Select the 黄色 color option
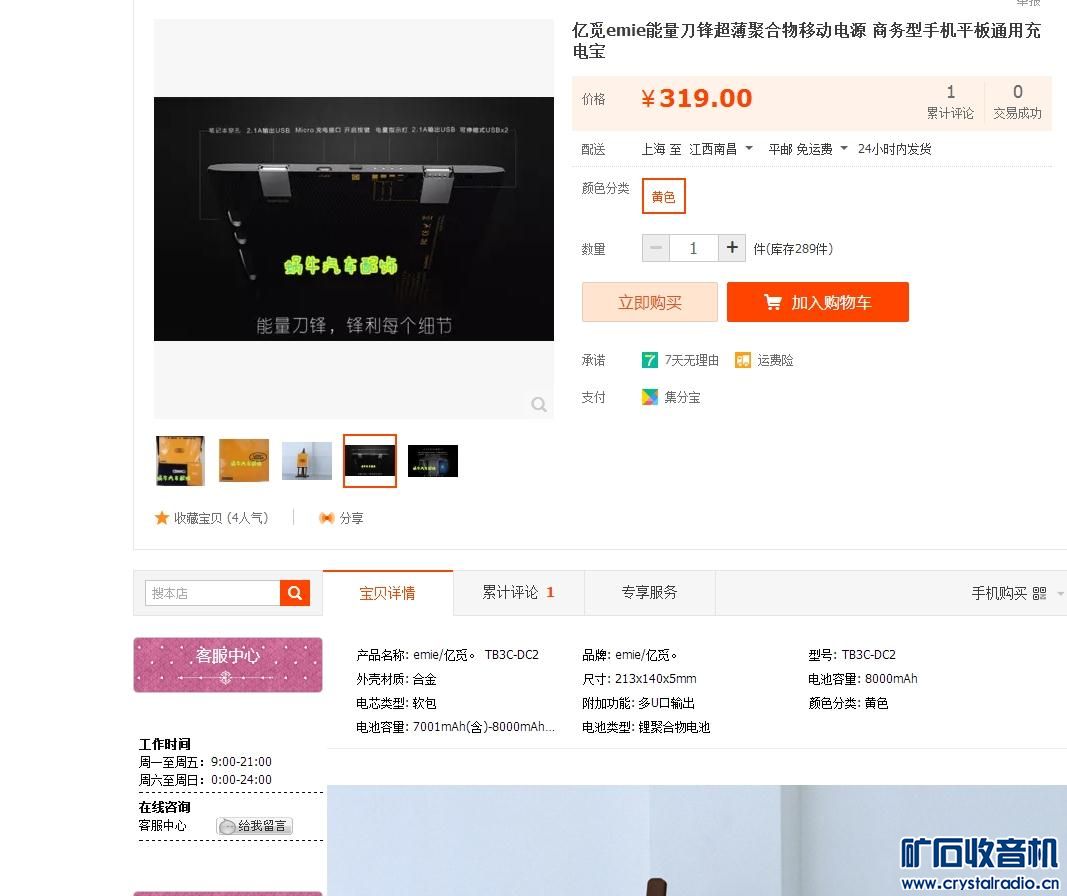The width and height of the screenshot is (1067, 896). 663,196
